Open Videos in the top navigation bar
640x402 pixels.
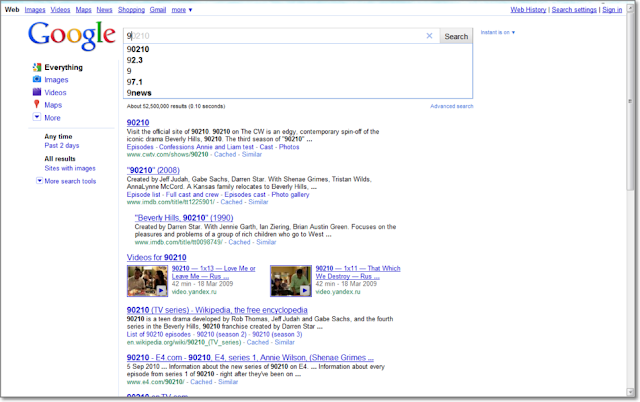point(60,10)
